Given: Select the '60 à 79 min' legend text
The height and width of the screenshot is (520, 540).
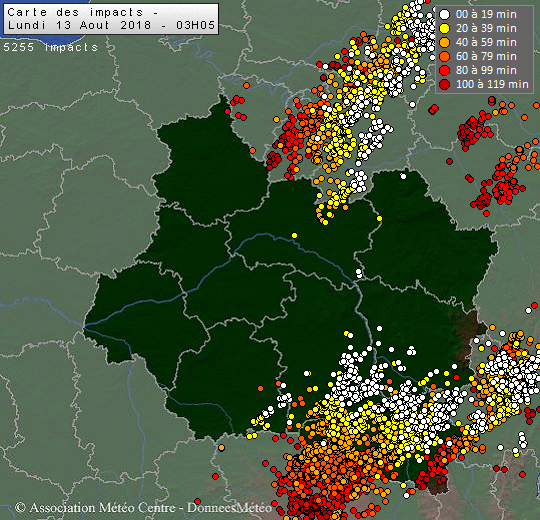Looking at the screenshot, I should (486, 56).
